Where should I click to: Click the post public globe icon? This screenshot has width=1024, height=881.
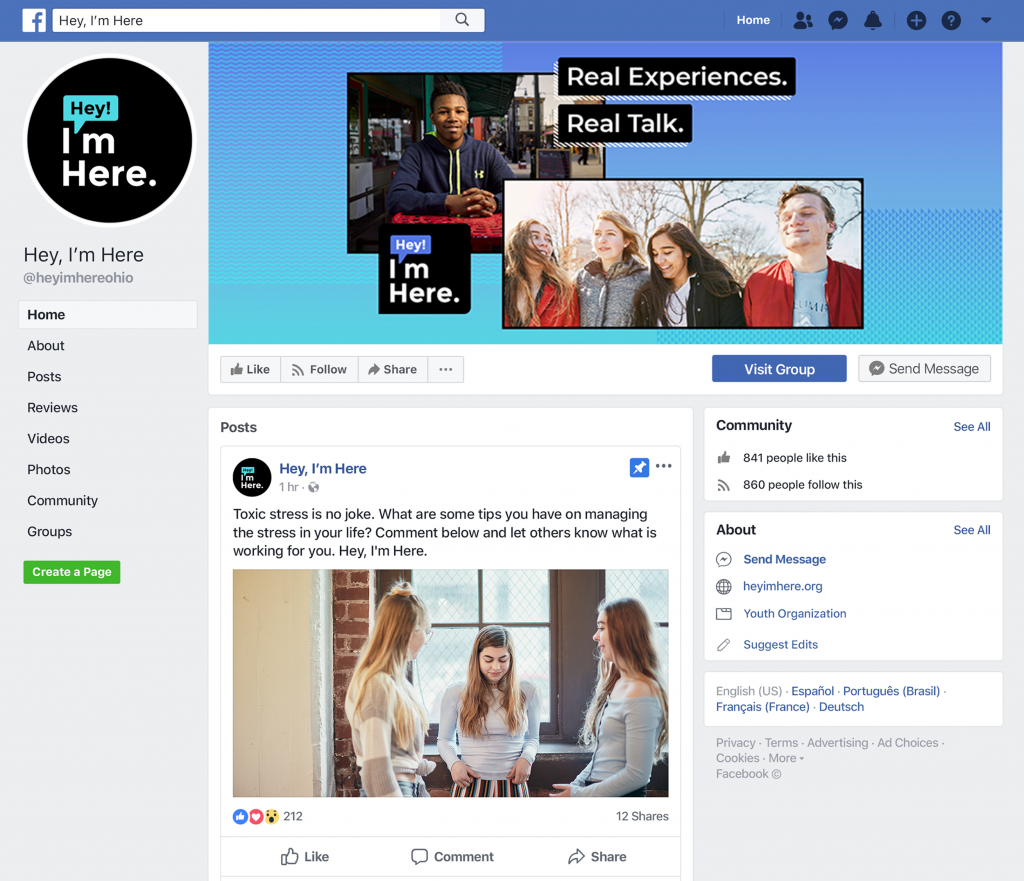313,487
